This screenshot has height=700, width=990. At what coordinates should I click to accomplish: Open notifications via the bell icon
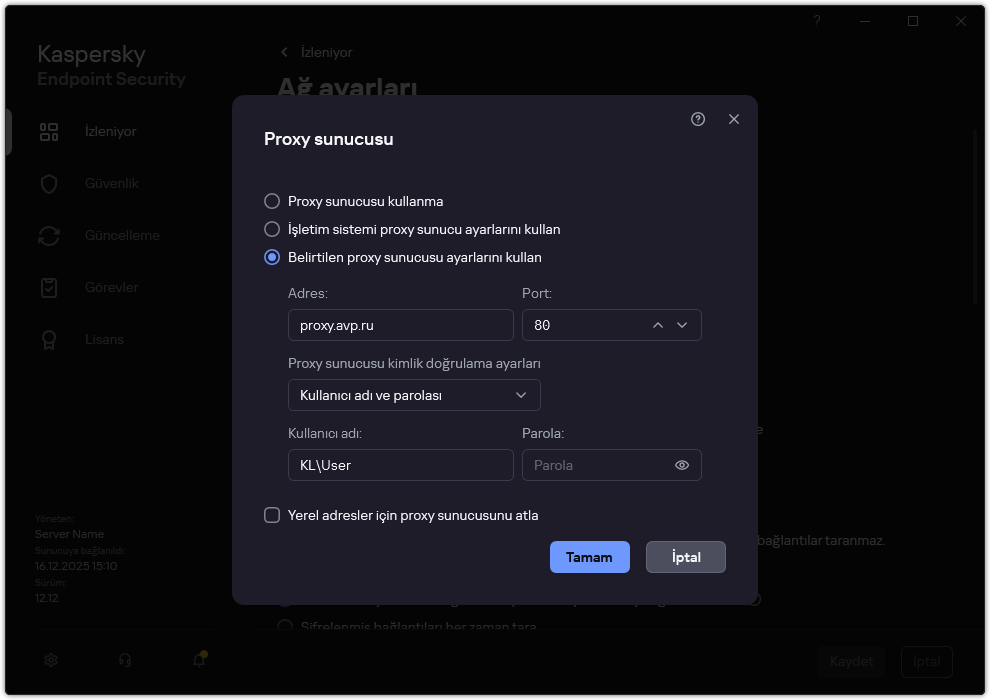click(198, 660)
